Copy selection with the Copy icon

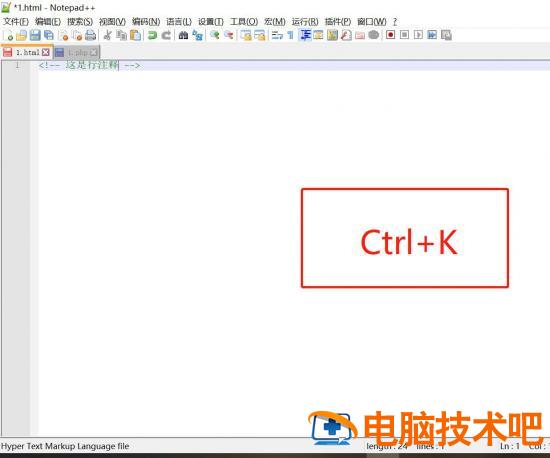click(x=121, y=35)
